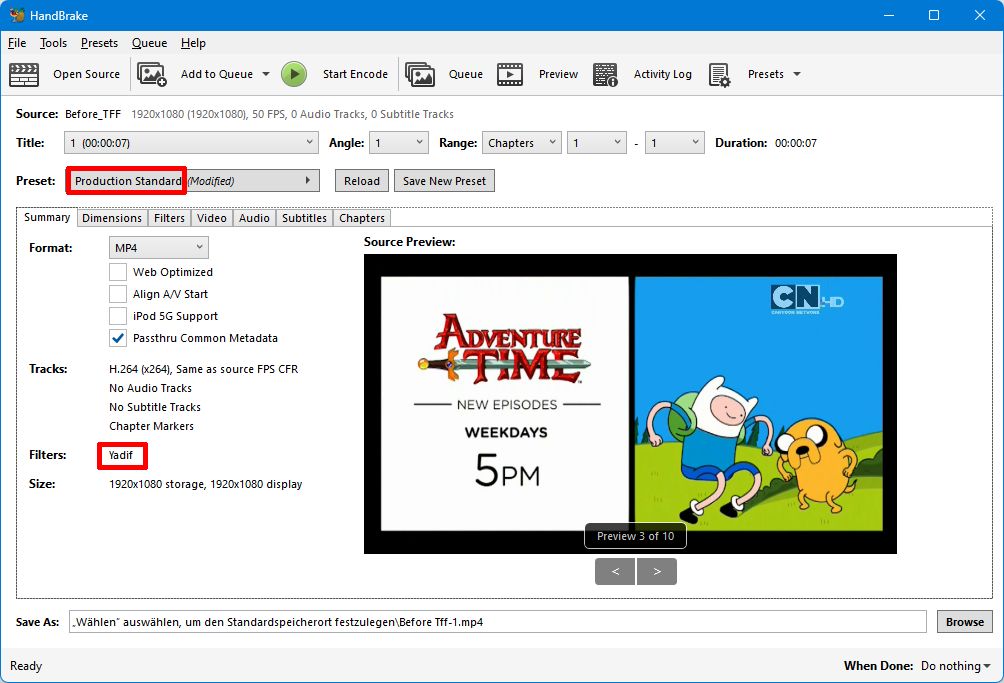
Task: Open the Title dropdown
Action: pos(191,143)
